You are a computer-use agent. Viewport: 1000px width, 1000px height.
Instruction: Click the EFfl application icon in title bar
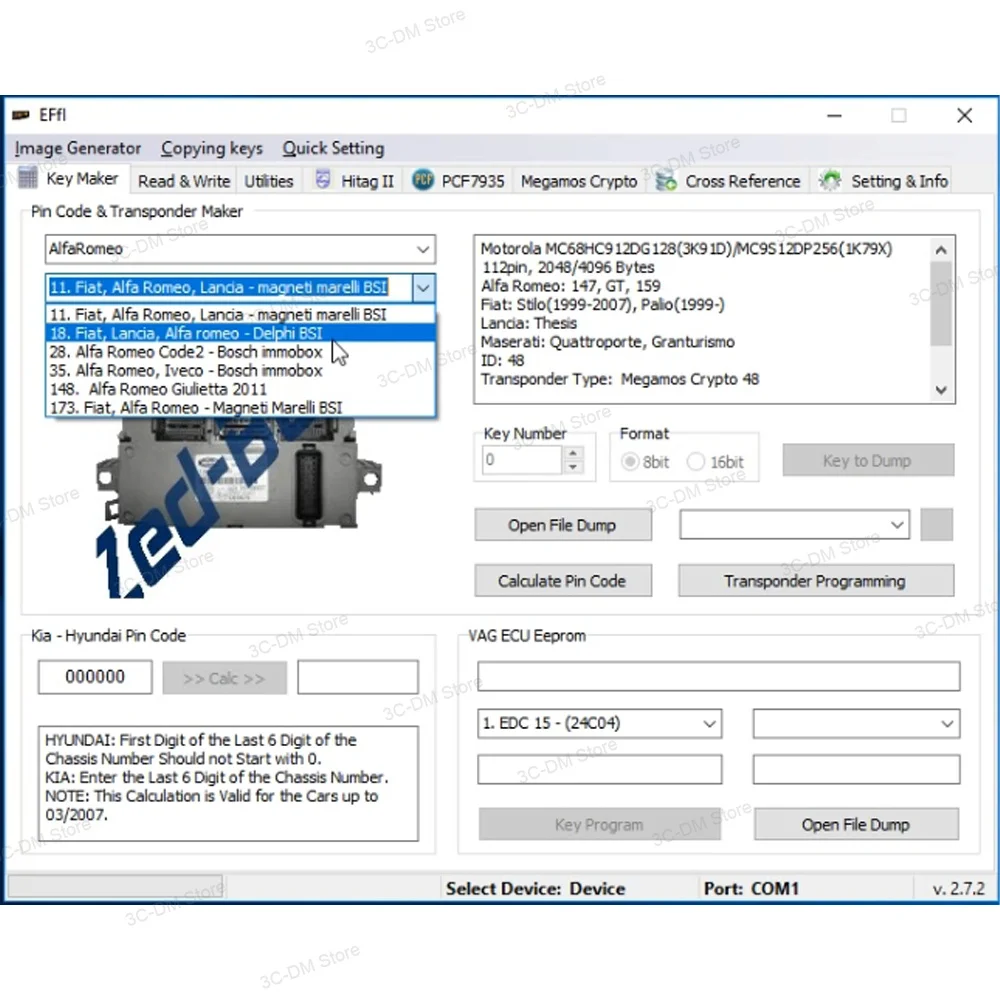(20, 115)
